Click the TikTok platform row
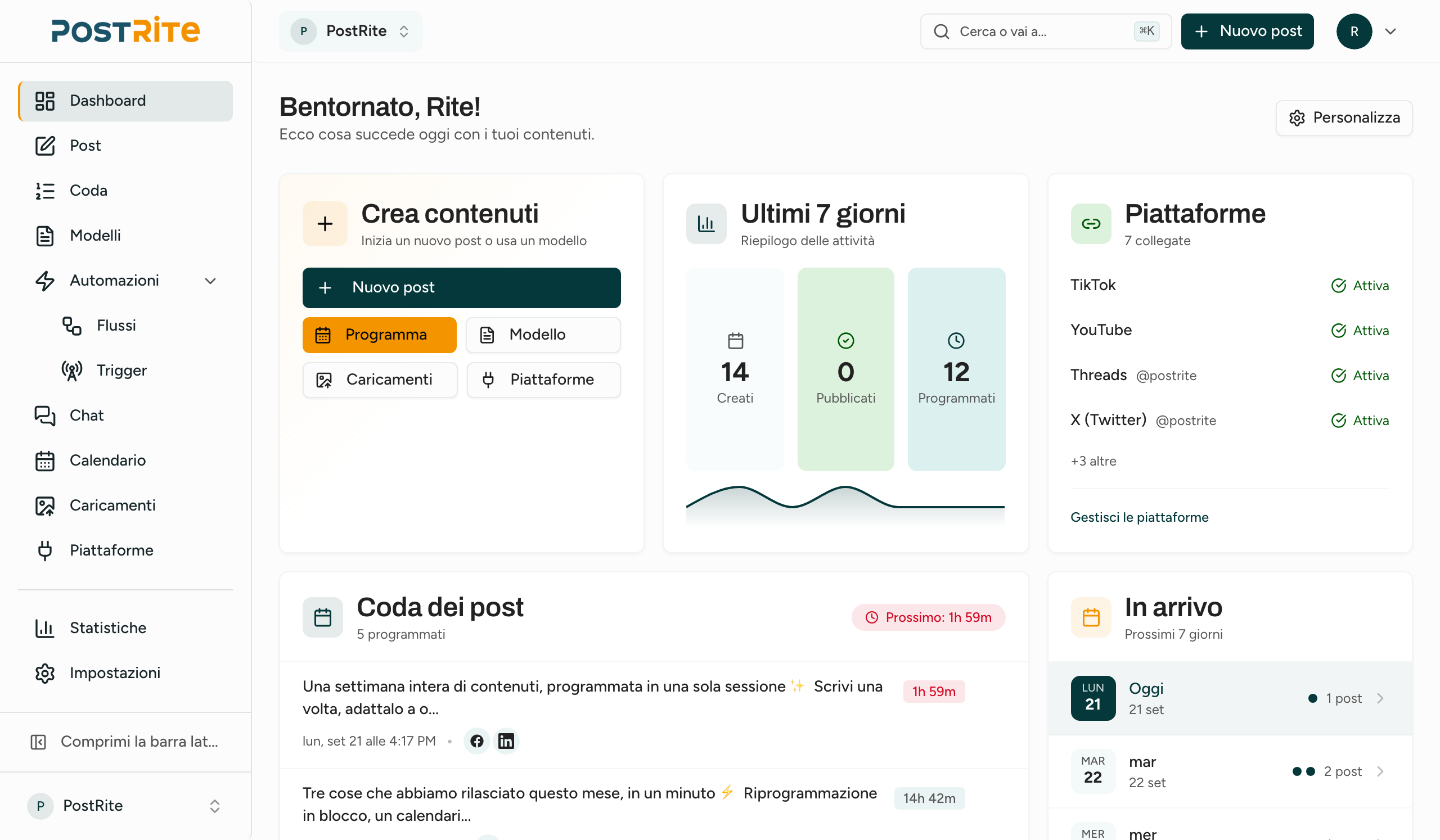The height and width of the screenshot is (840, 1440). pos(1230,286)
